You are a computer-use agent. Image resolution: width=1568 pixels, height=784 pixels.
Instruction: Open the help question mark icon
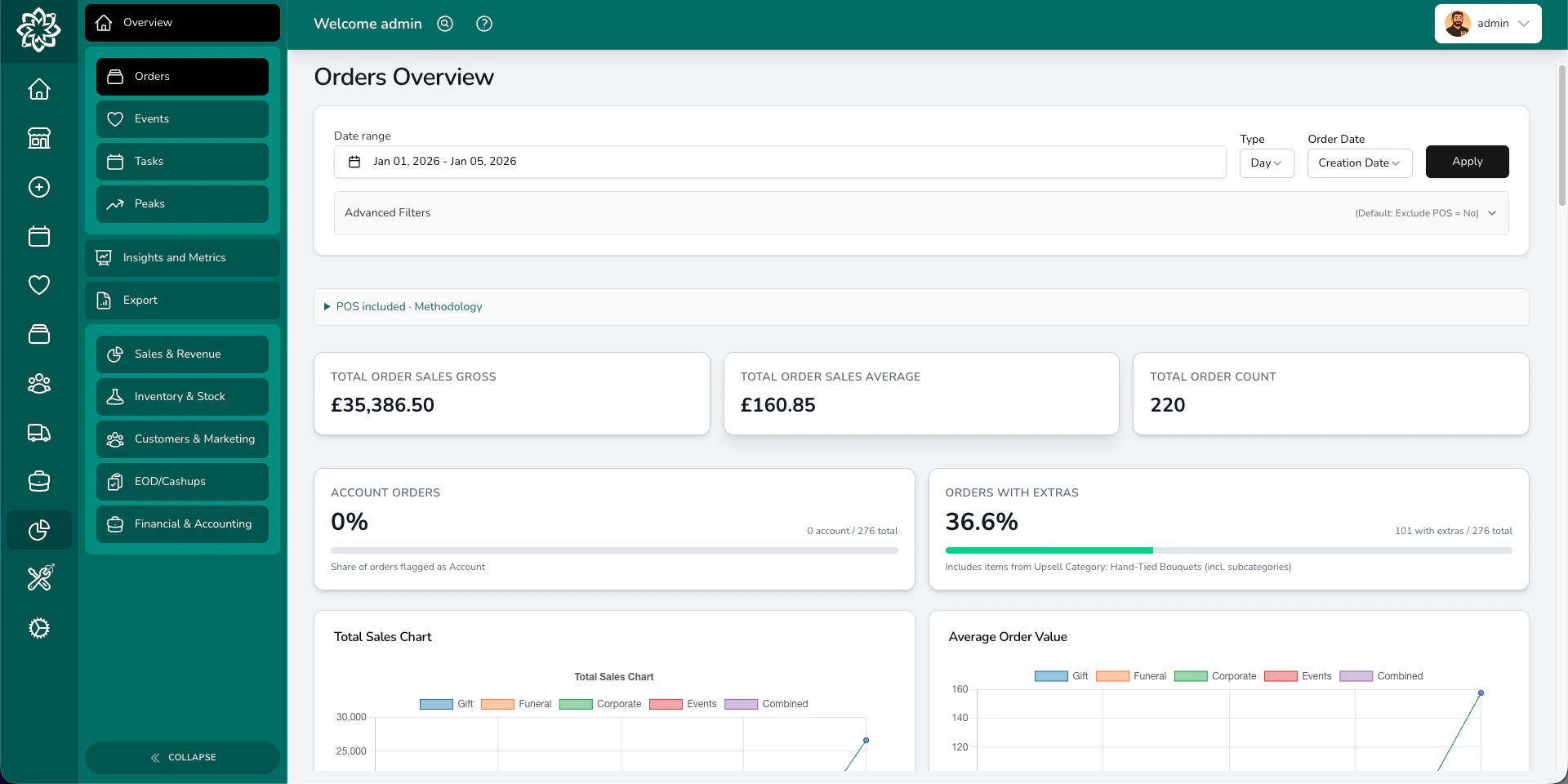483,24
